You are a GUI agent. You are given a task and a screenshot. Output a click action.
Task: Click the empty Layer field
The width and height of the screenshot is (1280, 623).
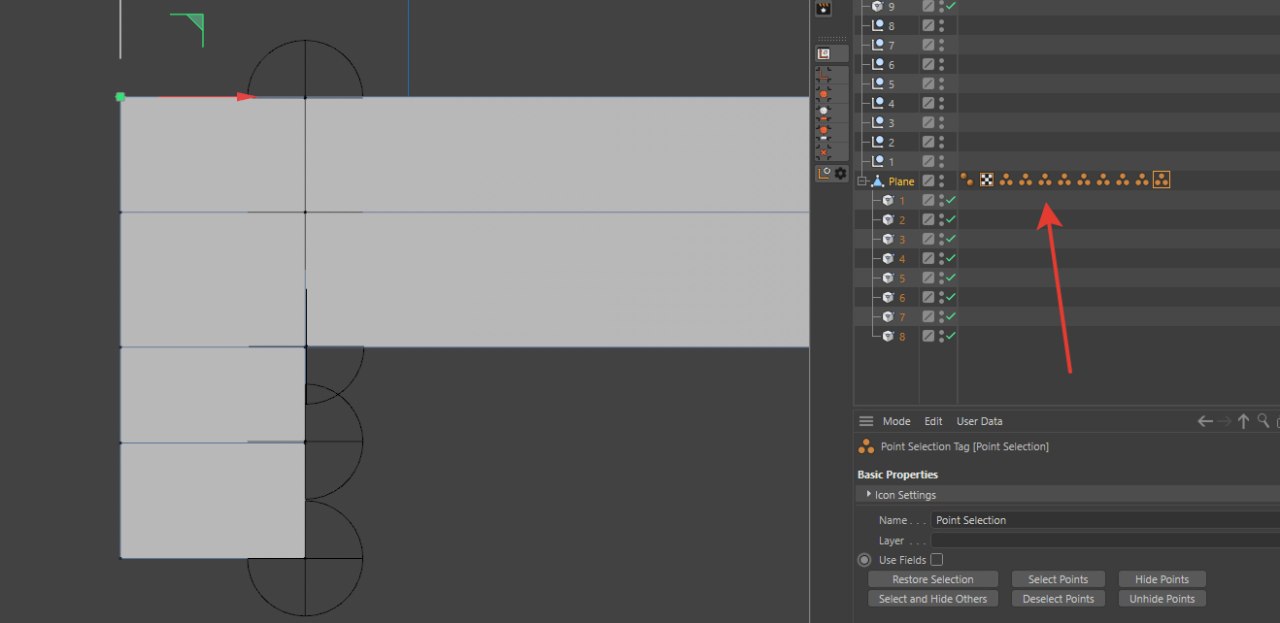(x=1105, y=540)
